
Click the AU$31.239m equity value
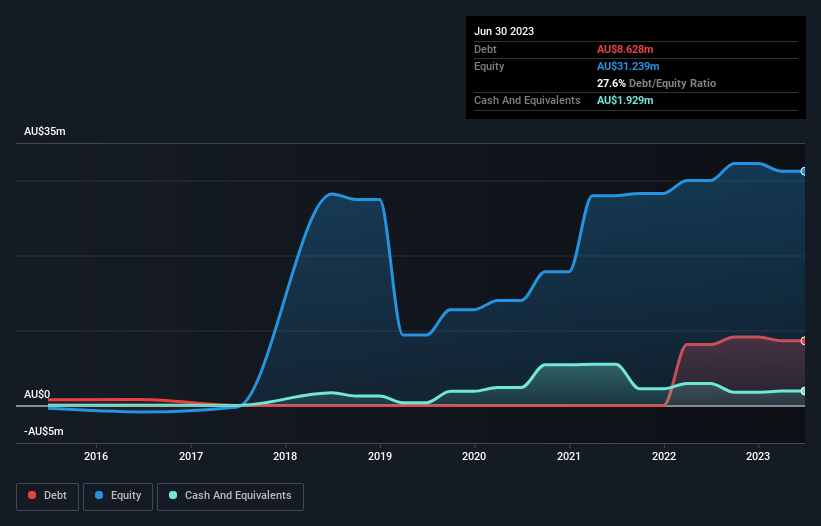(x=628, y=66)
